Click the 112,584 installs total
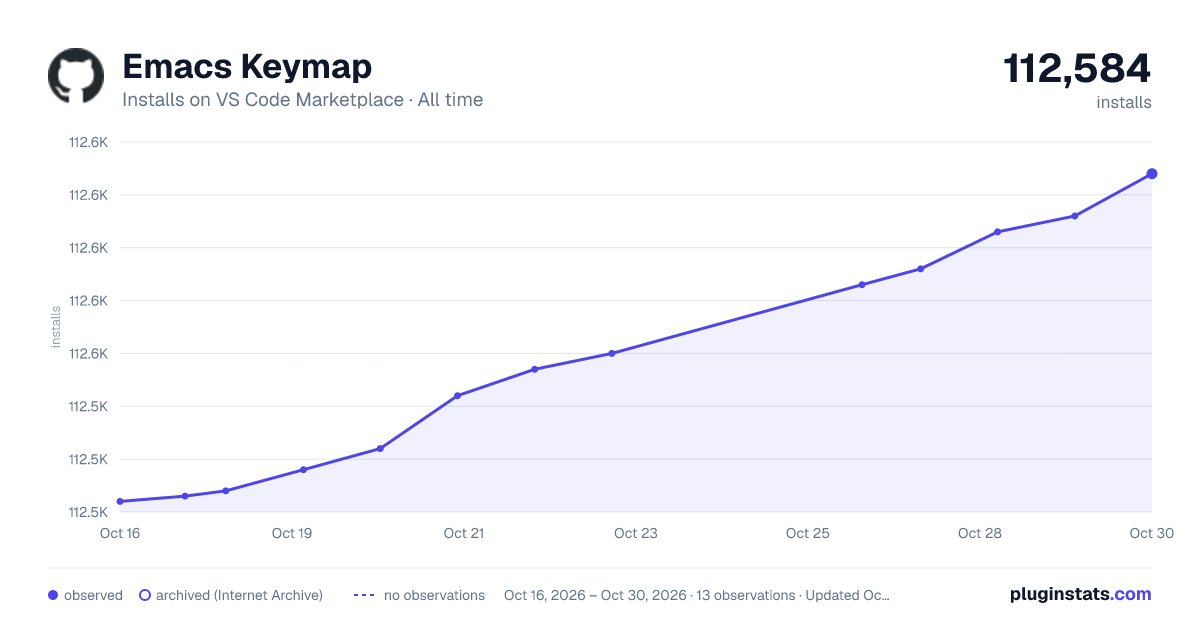1200x630 pixels. click(1077, 69)
